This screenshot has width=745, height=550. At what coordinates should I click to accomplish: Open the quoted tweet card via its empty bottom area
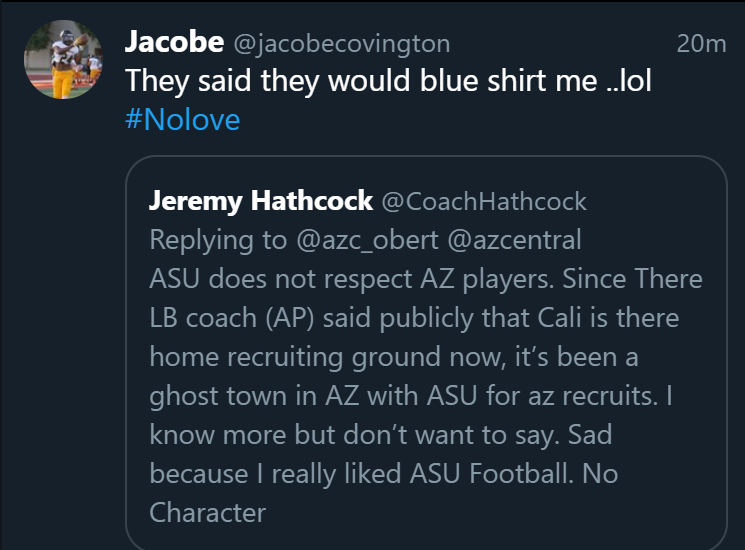[500, 530]
